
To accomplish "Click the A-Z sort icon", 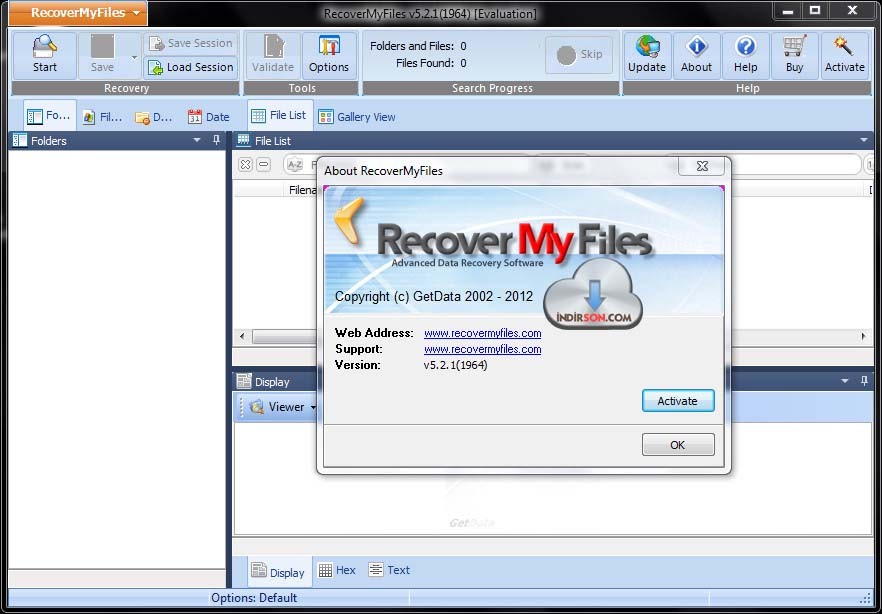I will click(295, 164).
